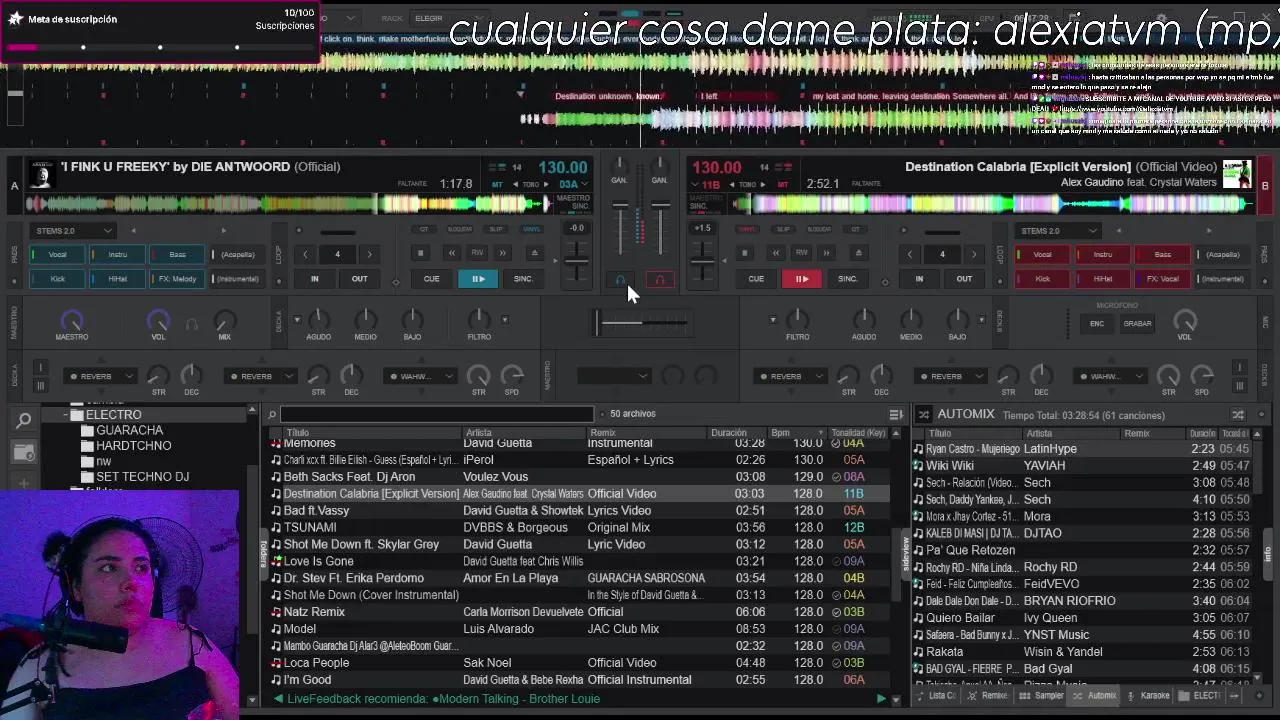1280x720 pixels.
Task: Click the microphone ENC button
Action: tap(1097, 324)
